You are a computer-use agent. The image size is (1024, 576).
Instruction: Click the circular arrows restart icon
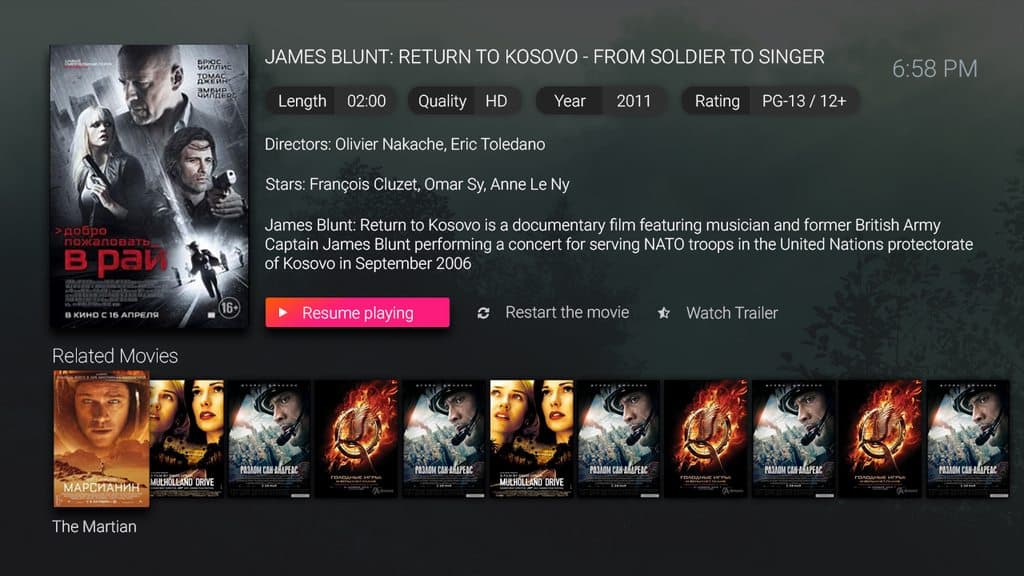(x=483, y=313)
